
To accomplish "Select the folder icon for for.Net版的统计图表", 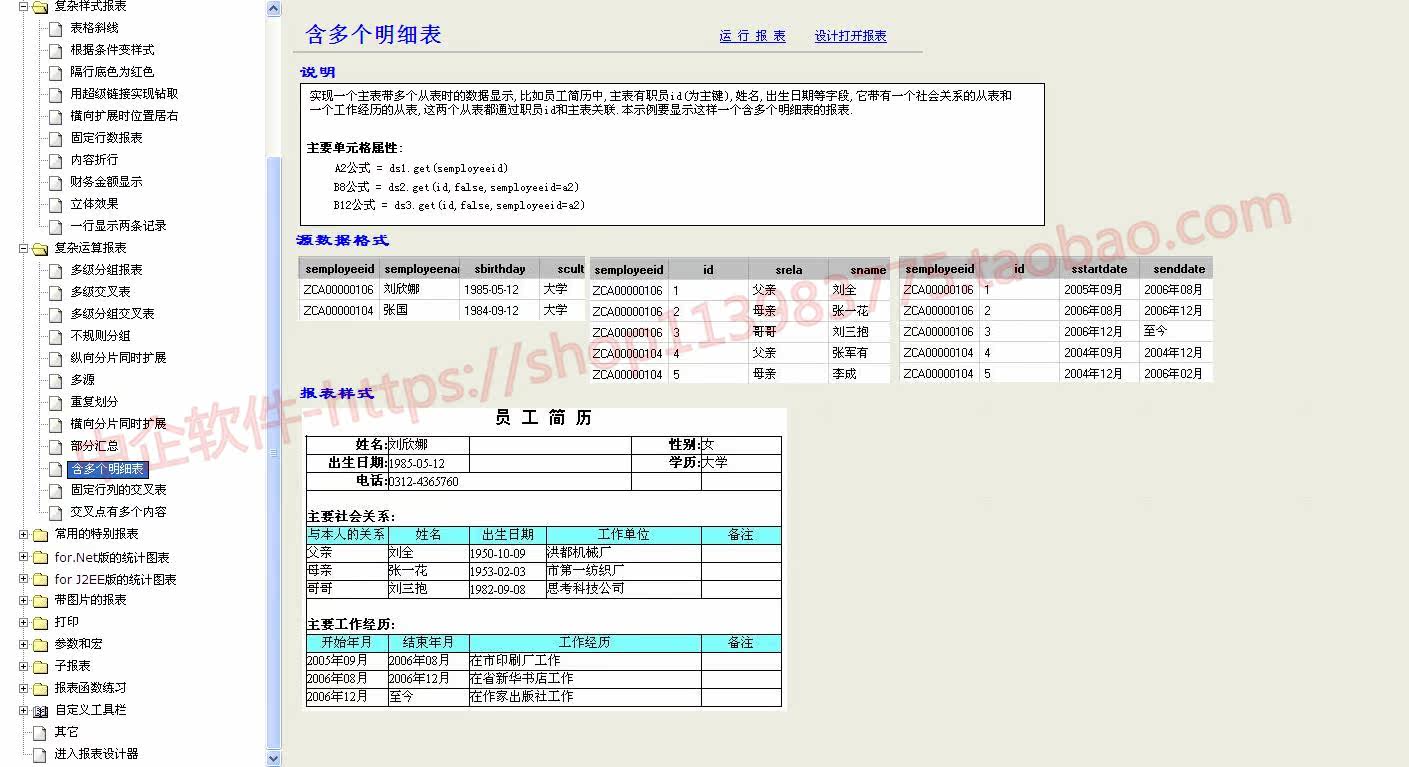I will click(41, 557).
